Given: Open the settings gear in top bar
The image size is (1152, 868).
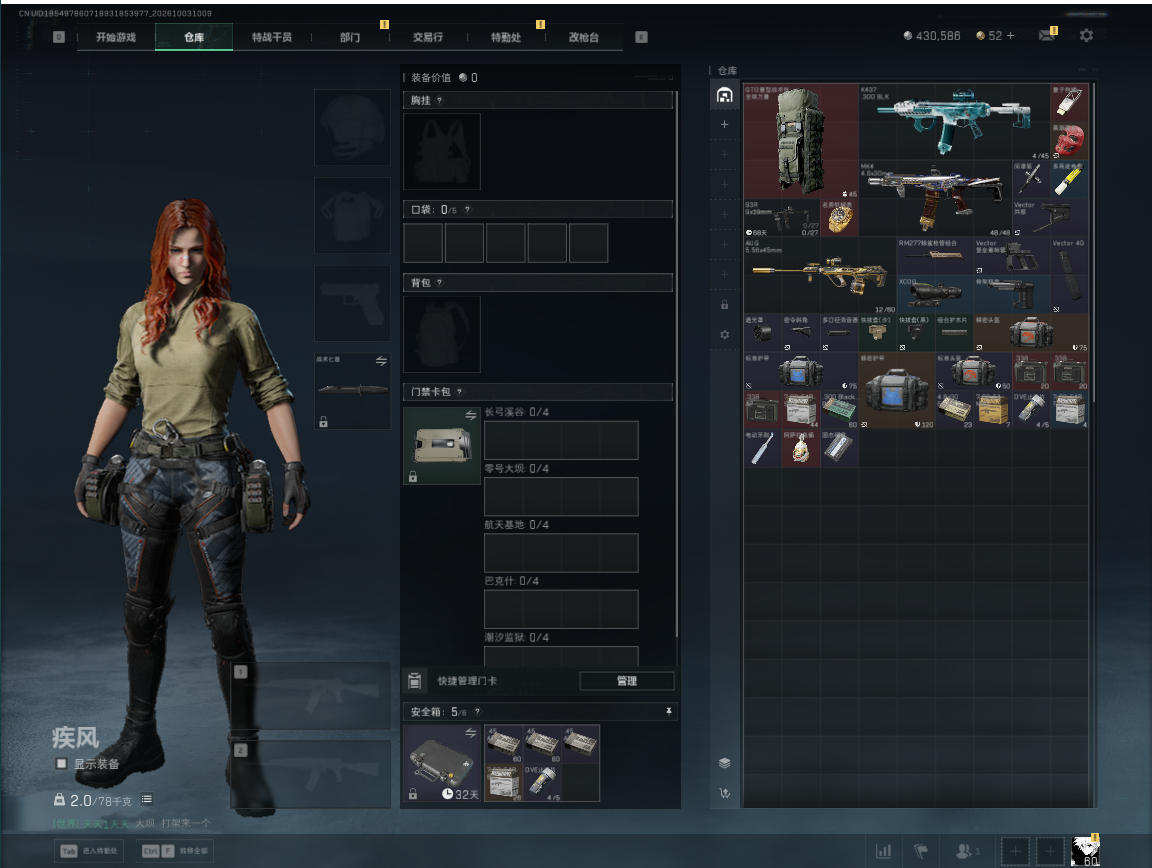Looking at the screenshot, I should point(1086,35).
